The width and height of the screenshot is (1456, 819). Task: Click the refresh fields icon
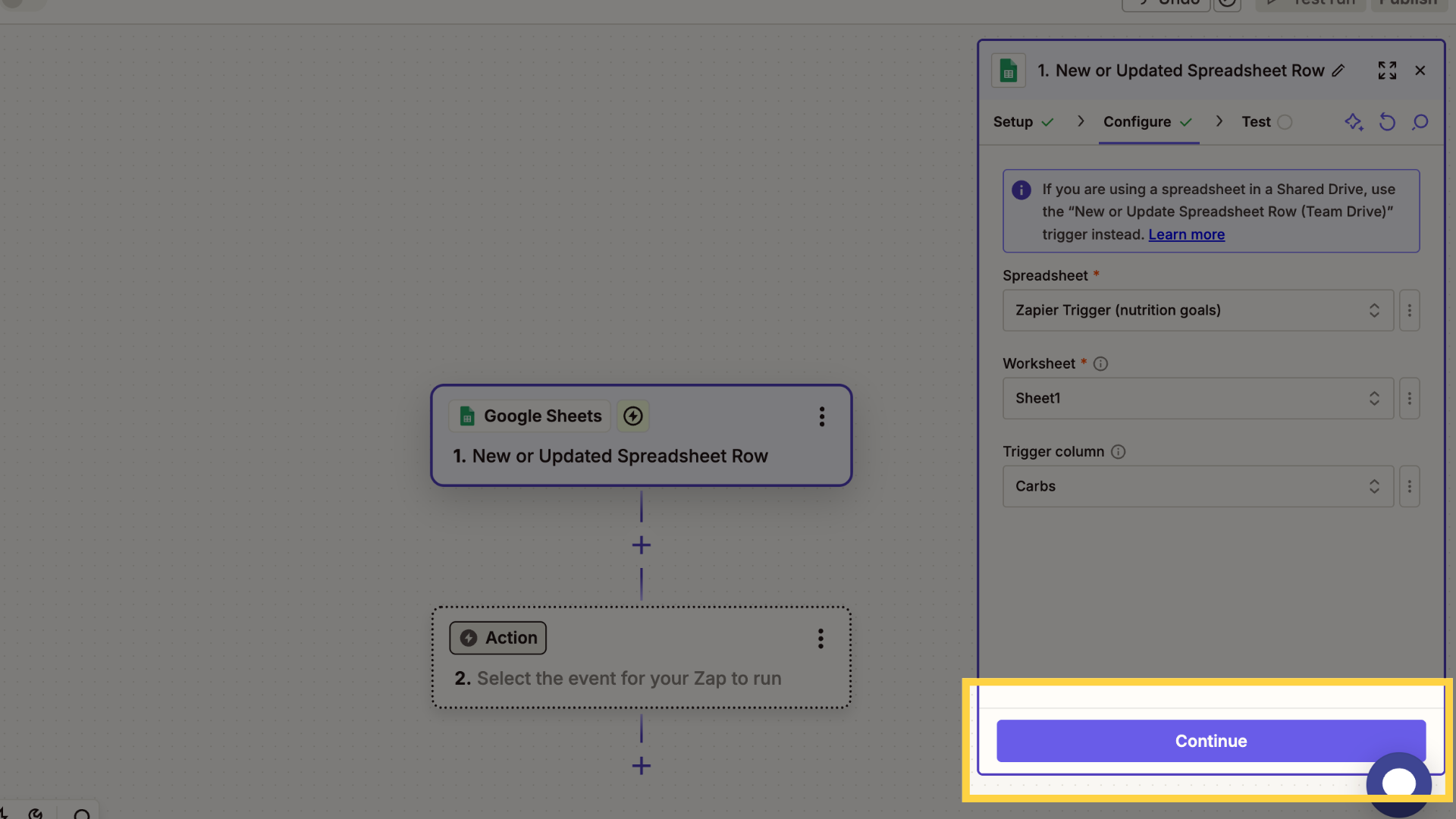(x=1387, y=122)
